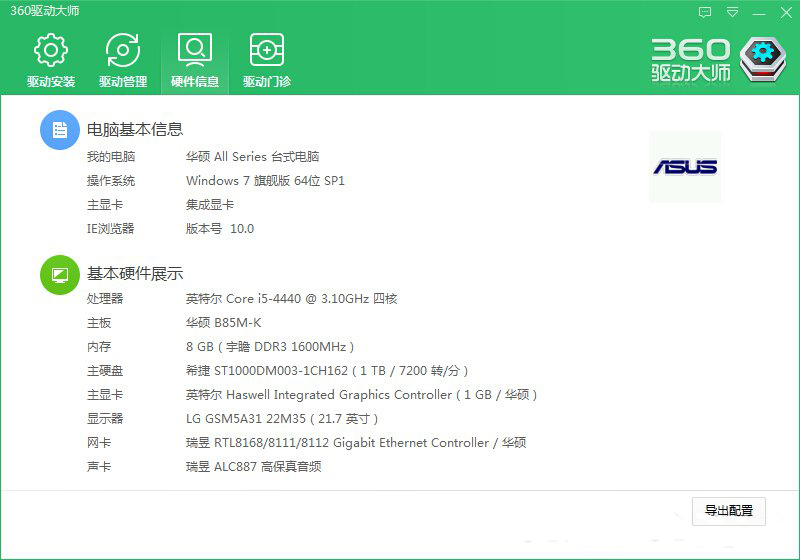The height and width of the screenshot is (560, 800).
Task: Click the 内存 label
Action: point(98,347)
